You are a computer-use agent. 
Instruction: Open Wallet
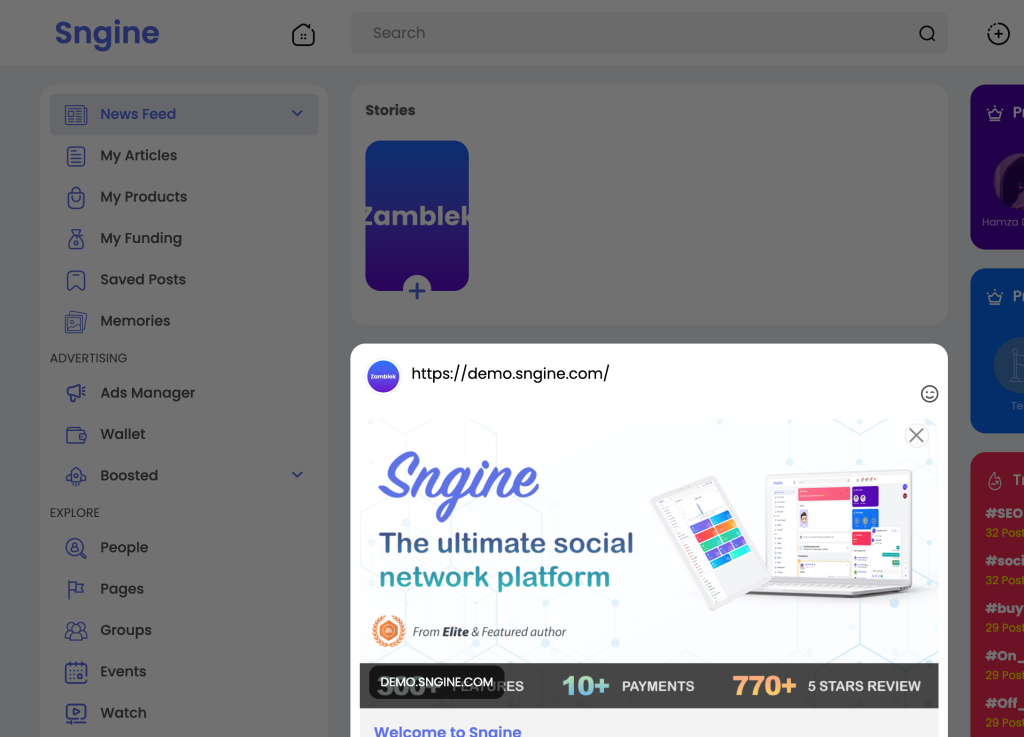tap(123, 434)
